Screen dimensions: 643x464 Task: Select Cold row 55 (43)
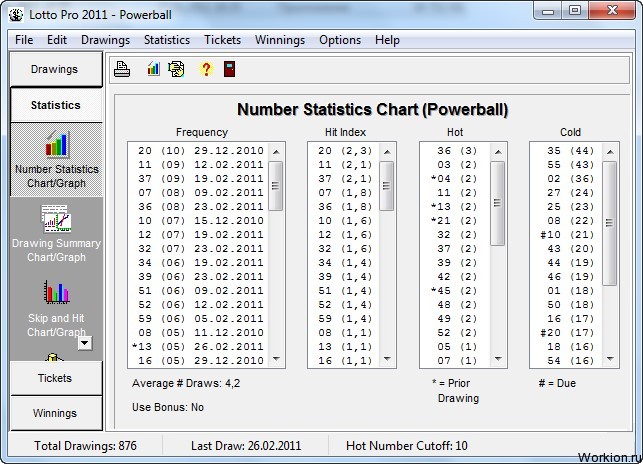tap(567, 165)
